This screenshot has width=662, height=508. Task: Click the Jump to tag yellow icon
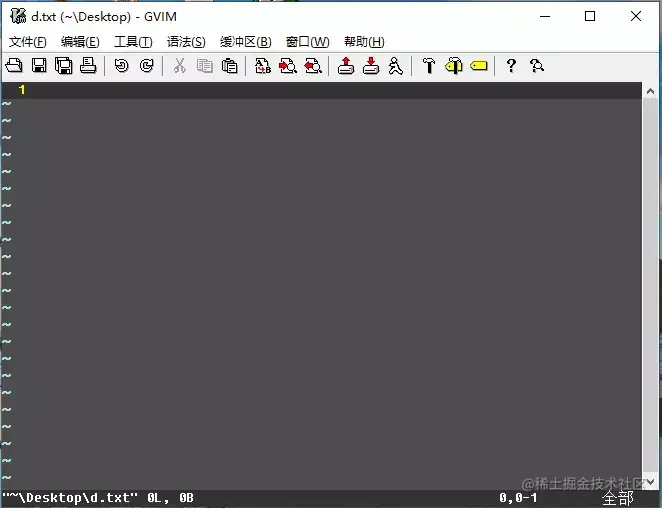click(x=479, y=66)
